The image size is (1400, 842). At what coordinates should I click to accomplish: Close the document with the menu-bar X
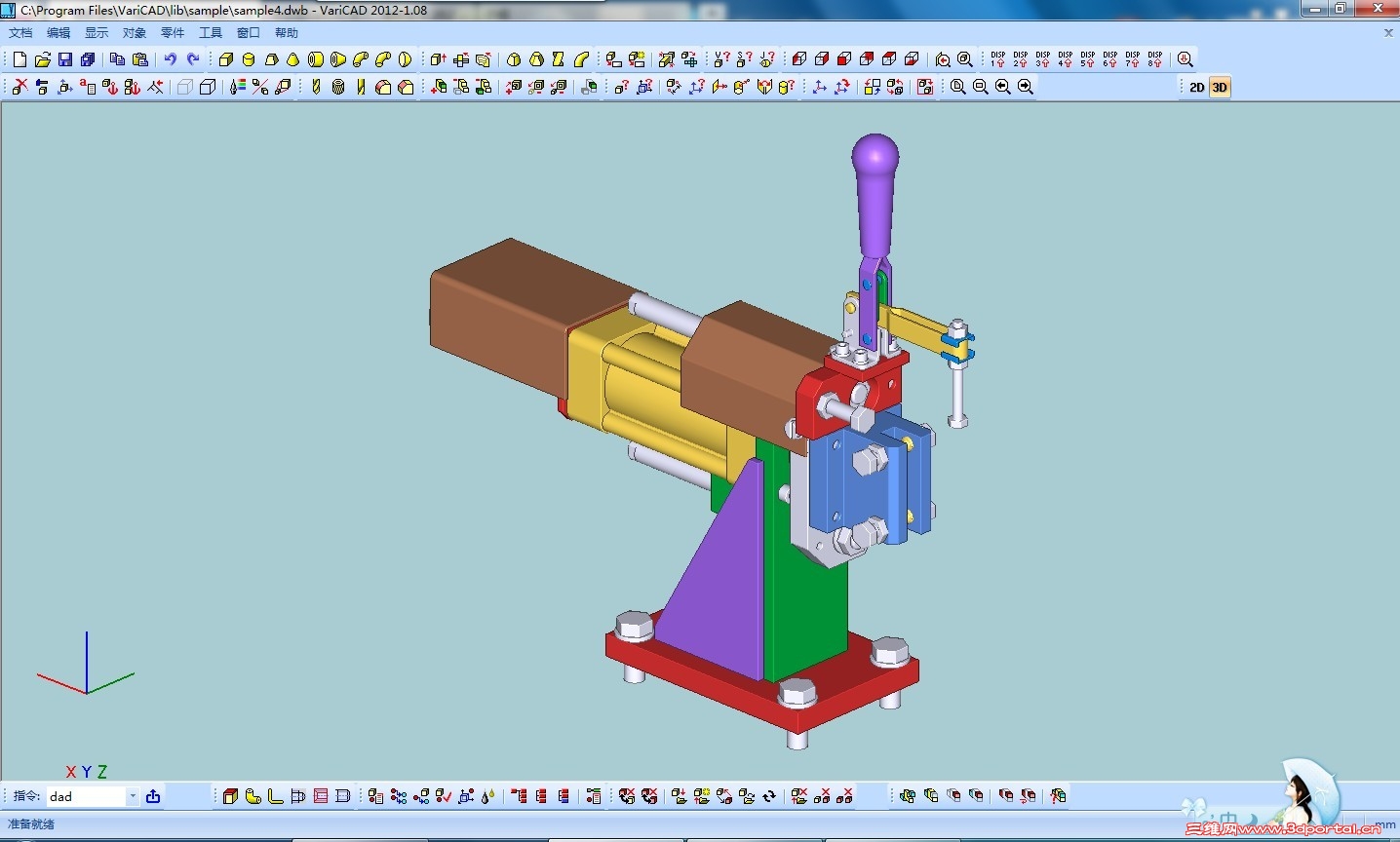1388,33
